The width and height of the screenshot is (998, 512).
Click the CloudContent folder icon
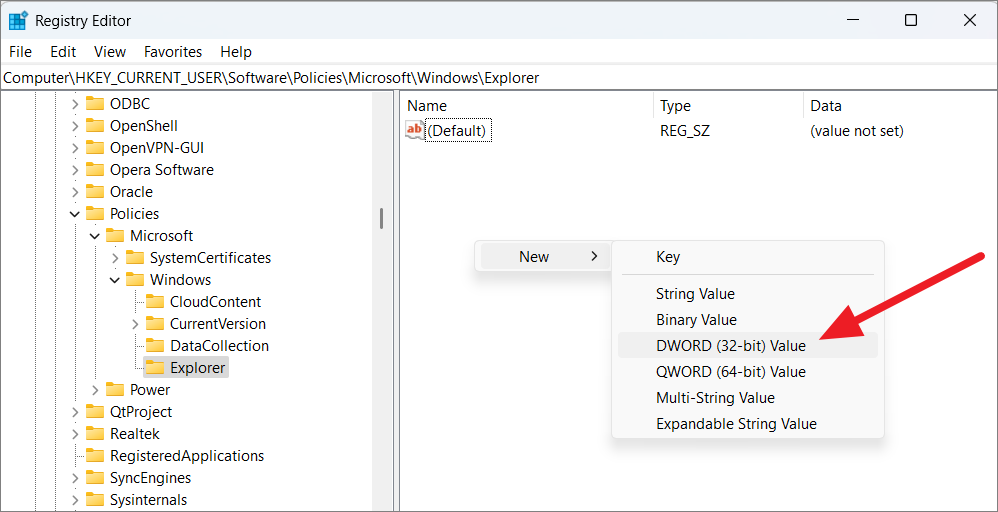155,302
